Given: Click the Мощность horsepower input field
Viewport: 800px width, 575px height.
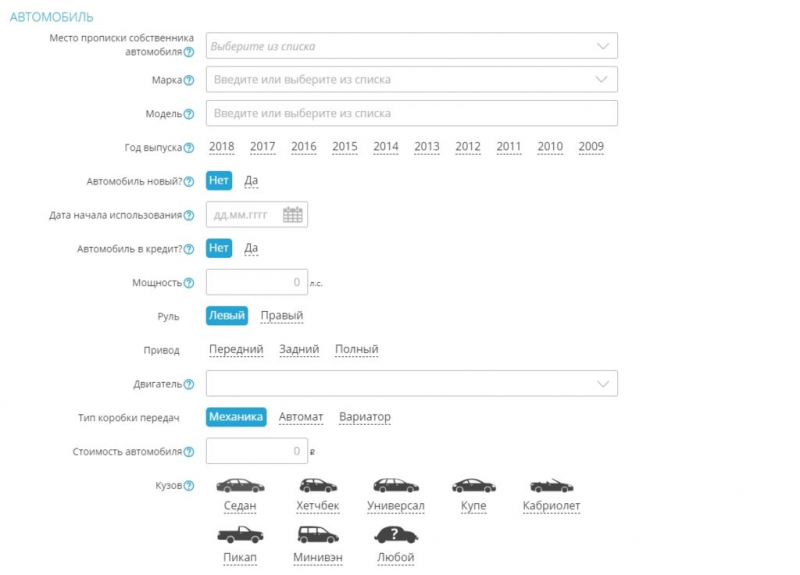Looking at the screenshot, I should 257,283.
